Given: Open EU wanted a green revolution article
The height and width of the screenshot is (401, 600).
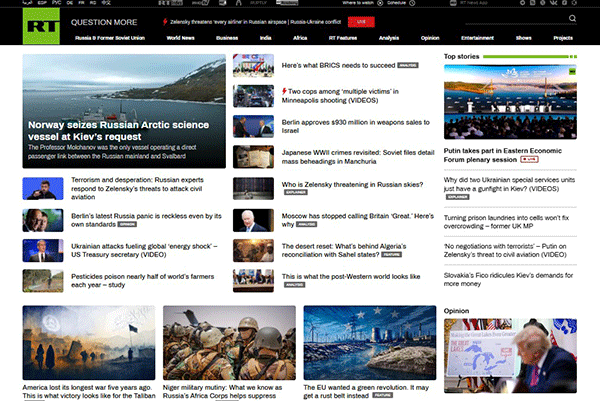Looking at the screenshot, I should [x=366, y=391].
